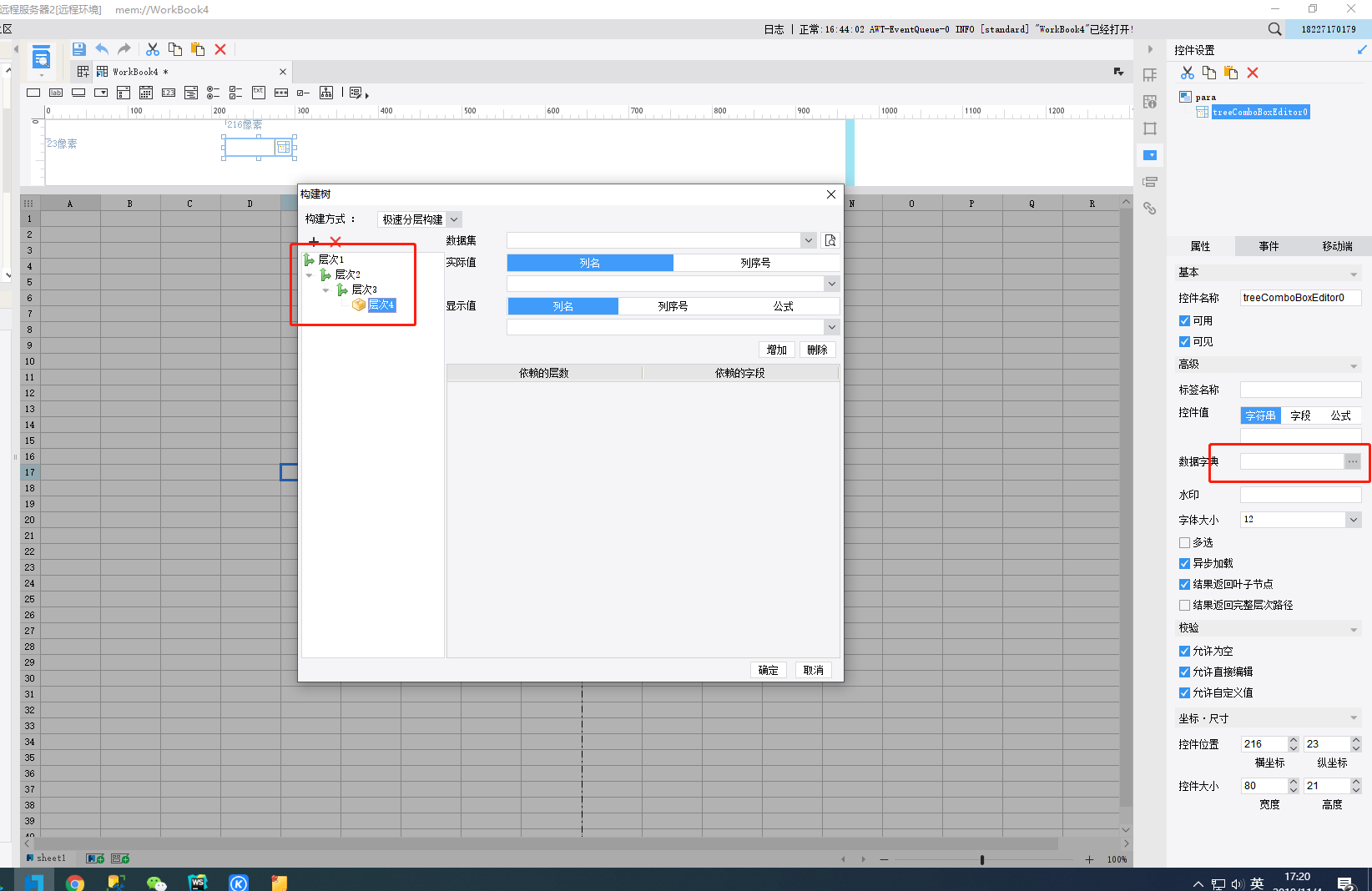
Task: Click the add layer plus icon
Action: [314, 242]
